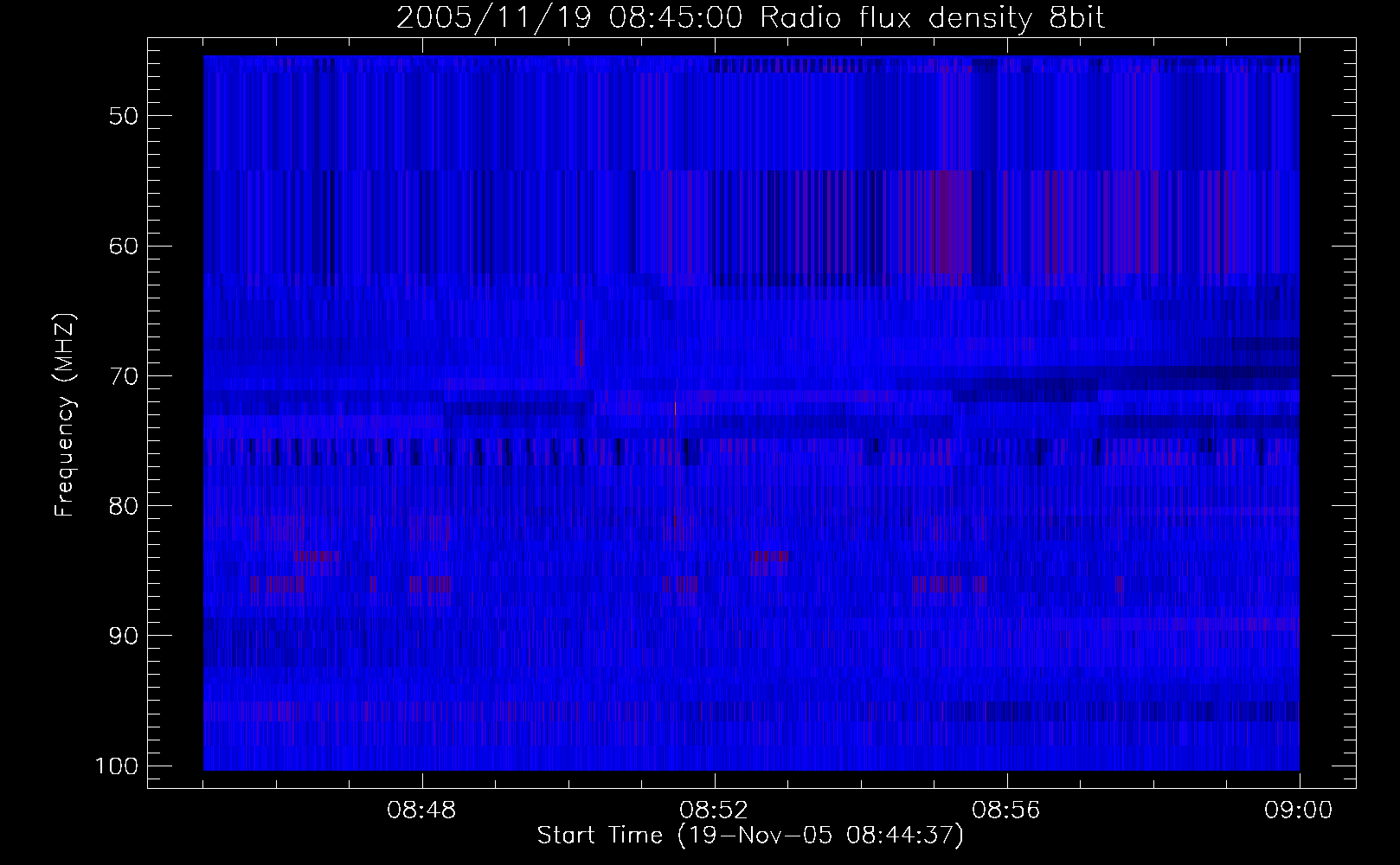This screenshot has height=865, width=1400.
Task: Click the 08:52 time tick label
Action: tap(715, 811)
